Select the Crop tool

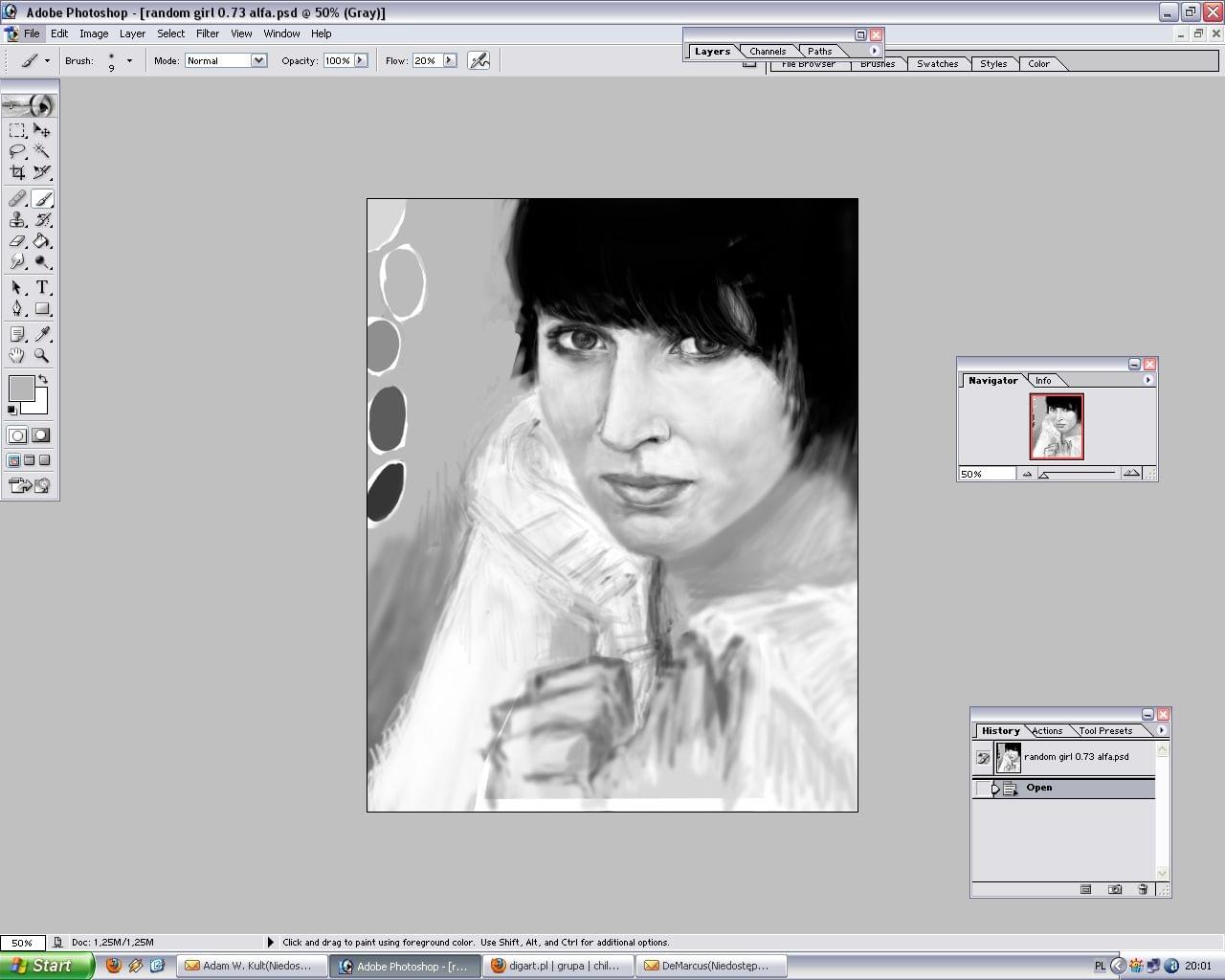point(17,172)
